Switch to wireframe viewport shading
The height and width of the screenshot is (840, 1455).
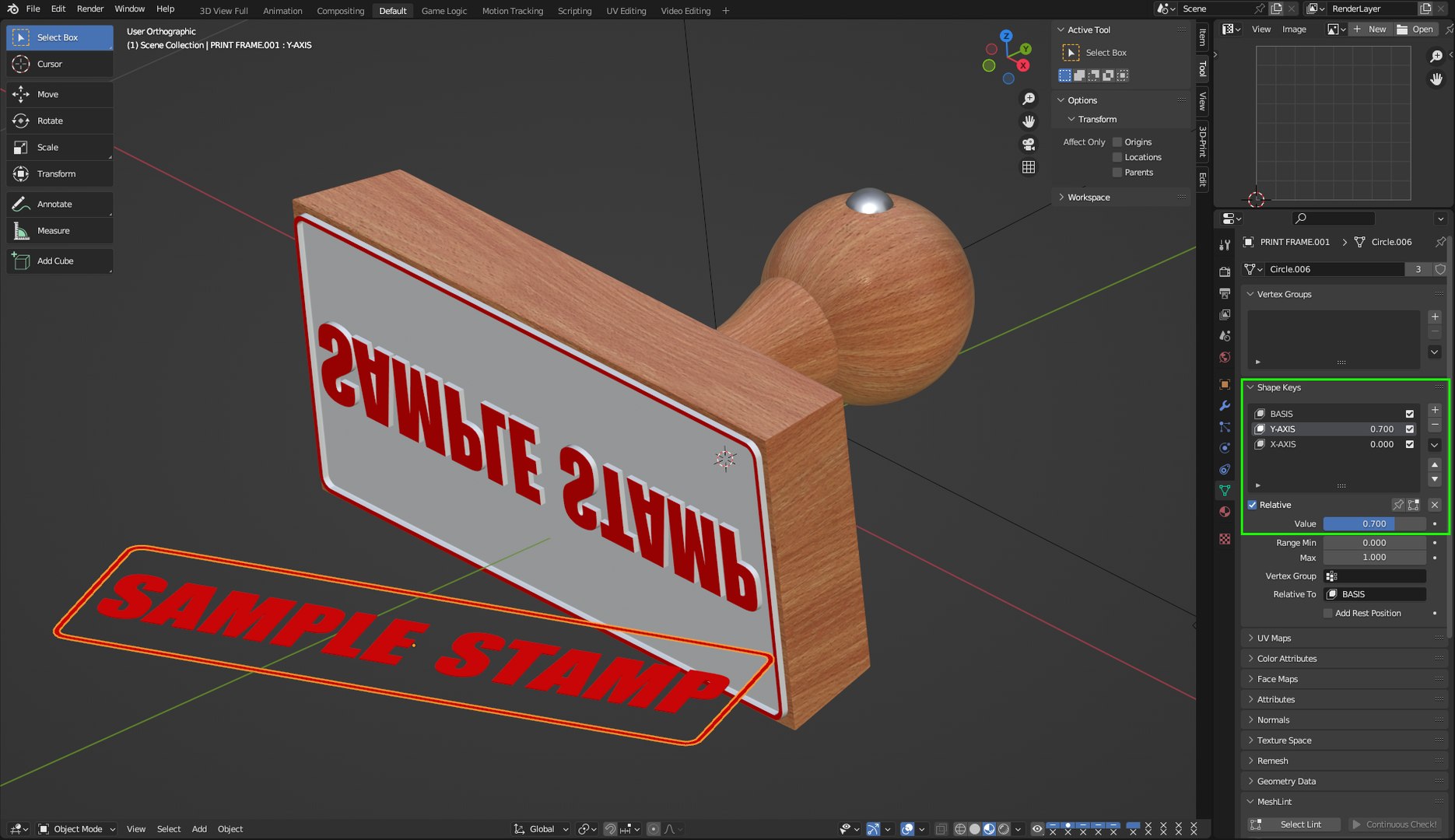click(960, 829)
